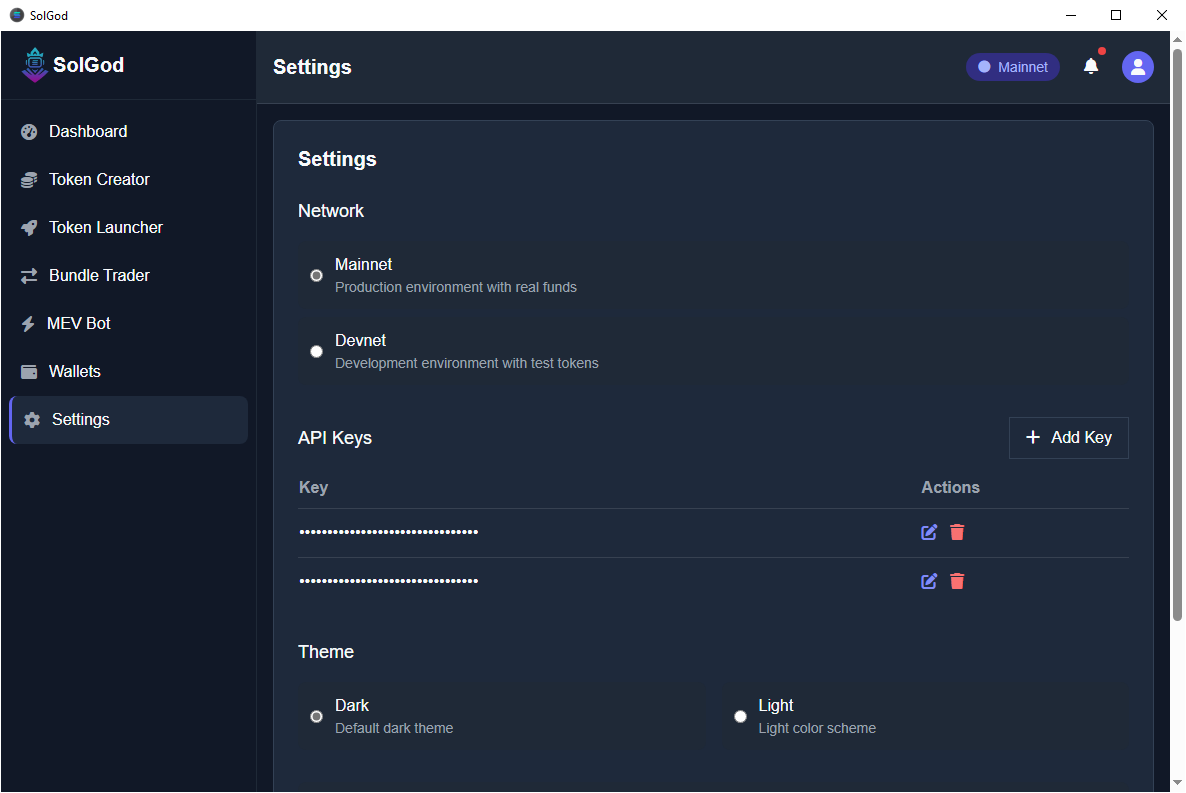
Task: Select the Devnet network radio button
Action: pos(317,351)
